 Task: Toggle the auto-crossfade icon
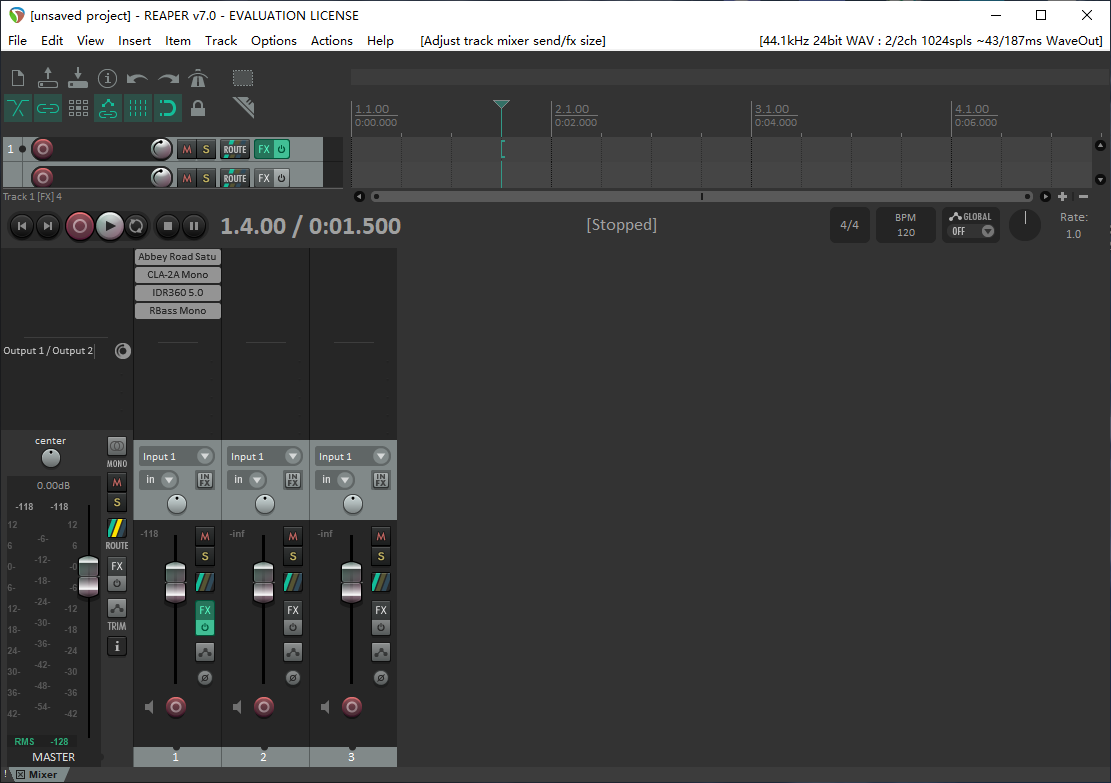tap(18, 108)
